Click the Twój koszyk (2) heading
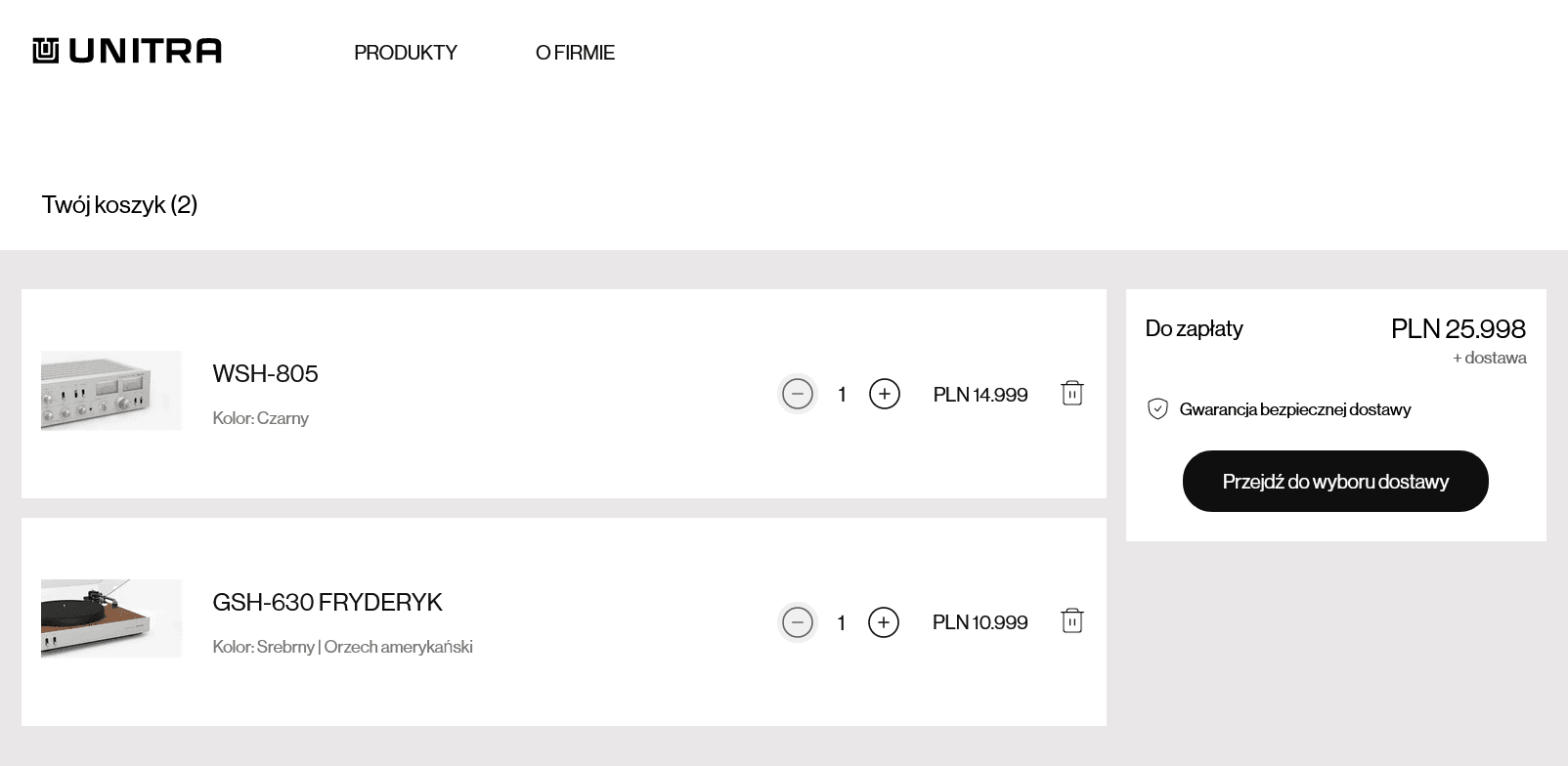1568x766 pixels. tap(119, 205)
